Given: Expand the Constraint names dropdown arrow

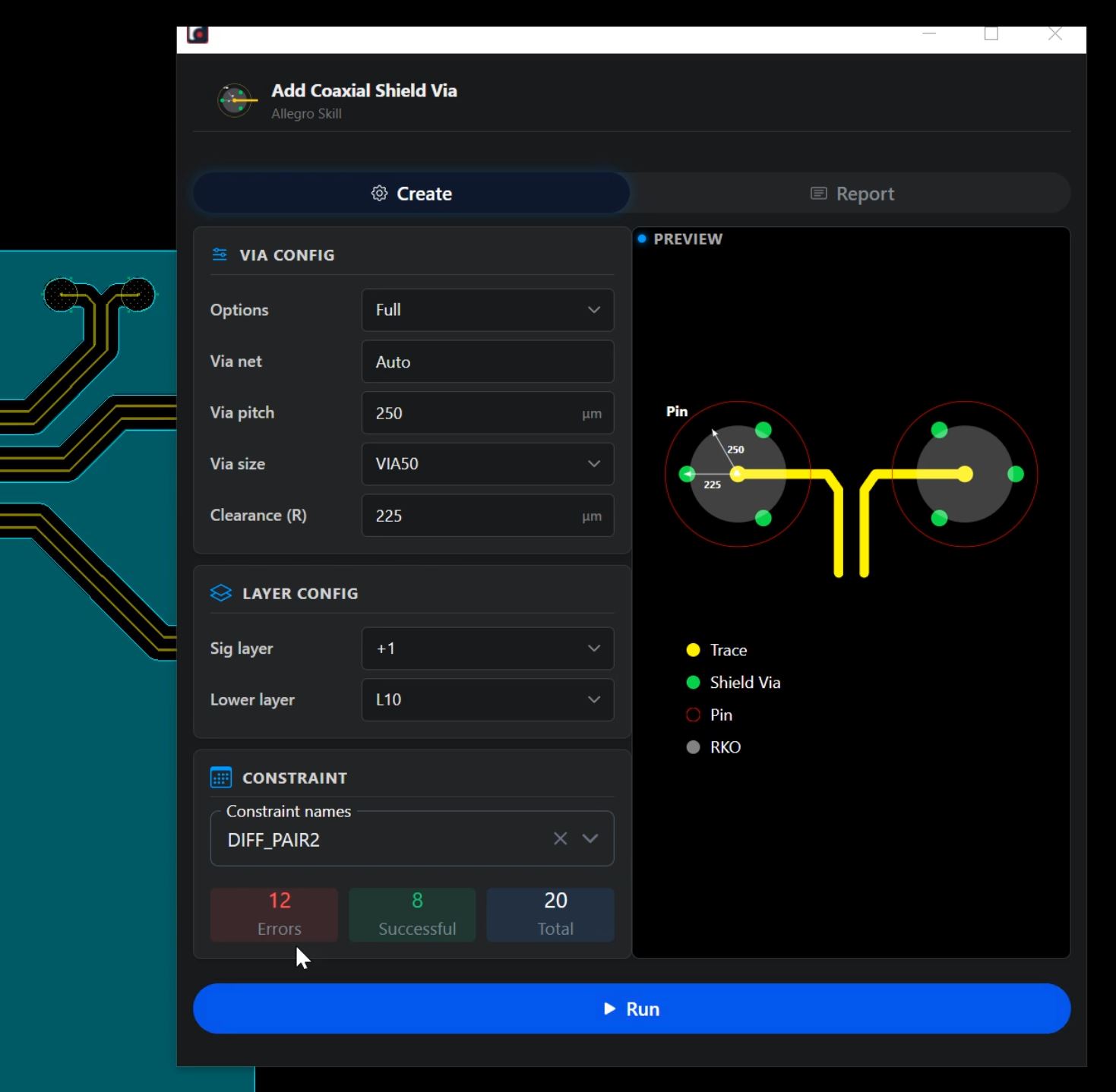Looking at the screenshot, I should coord(590,838).
